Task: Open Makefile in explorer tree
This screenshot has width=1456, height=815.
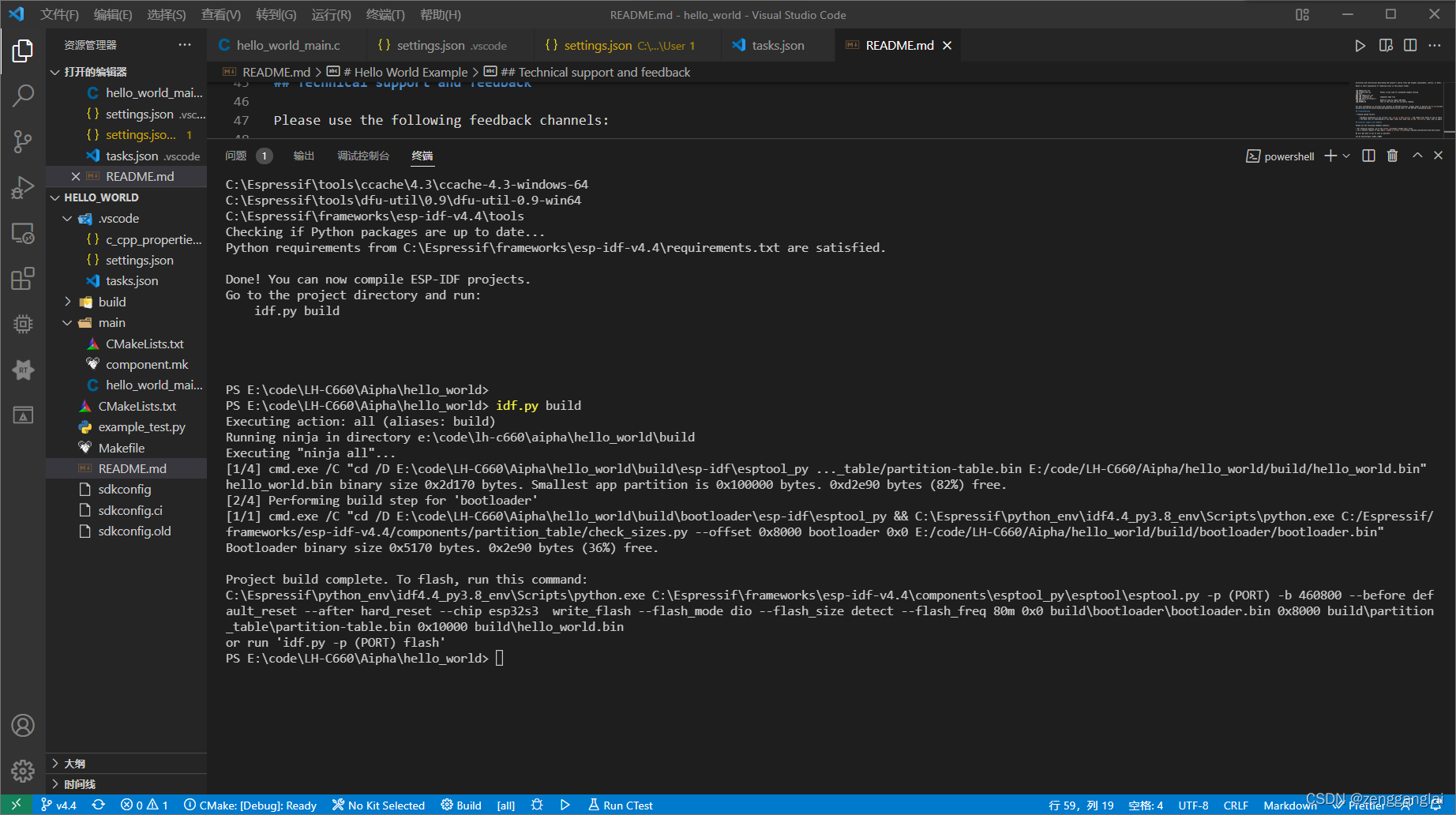Action: click(x=126, y=448)
